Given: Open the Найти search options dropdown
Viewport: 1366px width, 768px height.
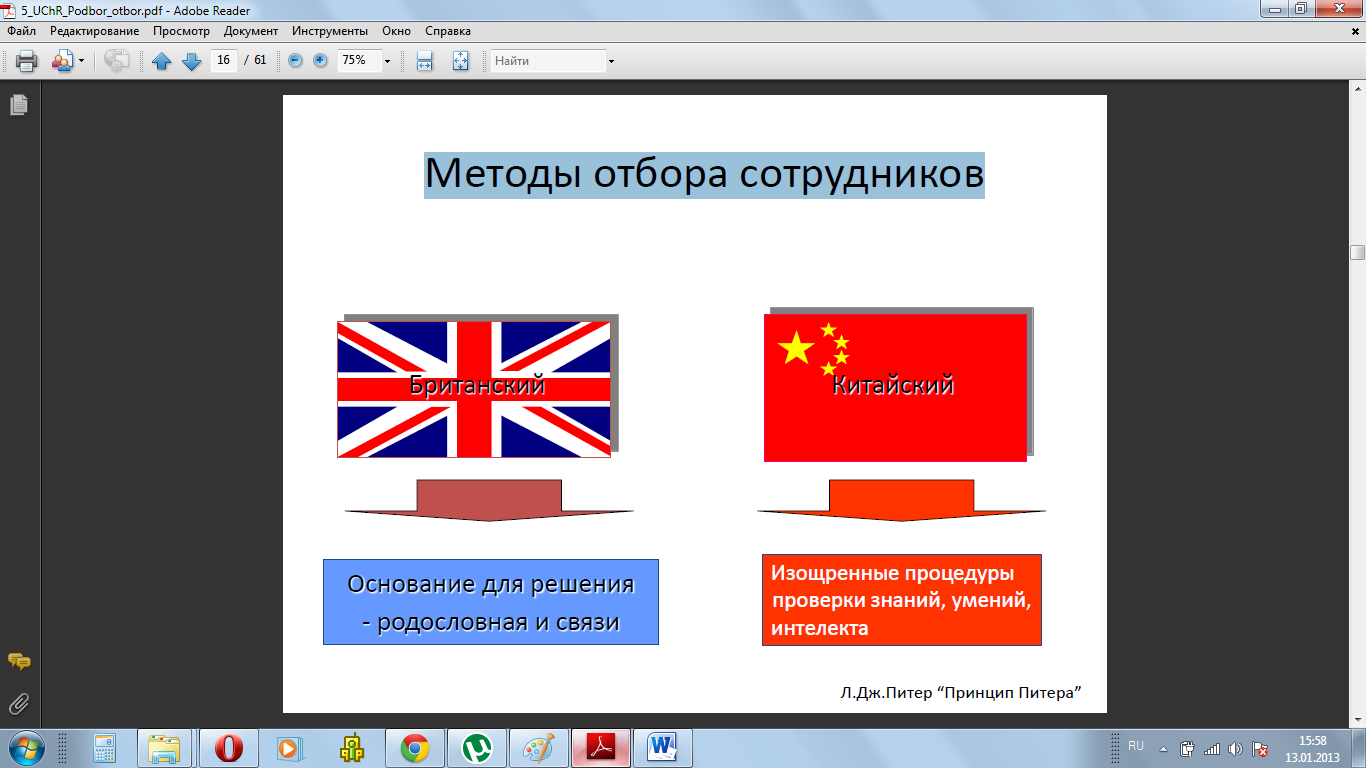Looking at the screenshot, I should click(x=611, y=61).
